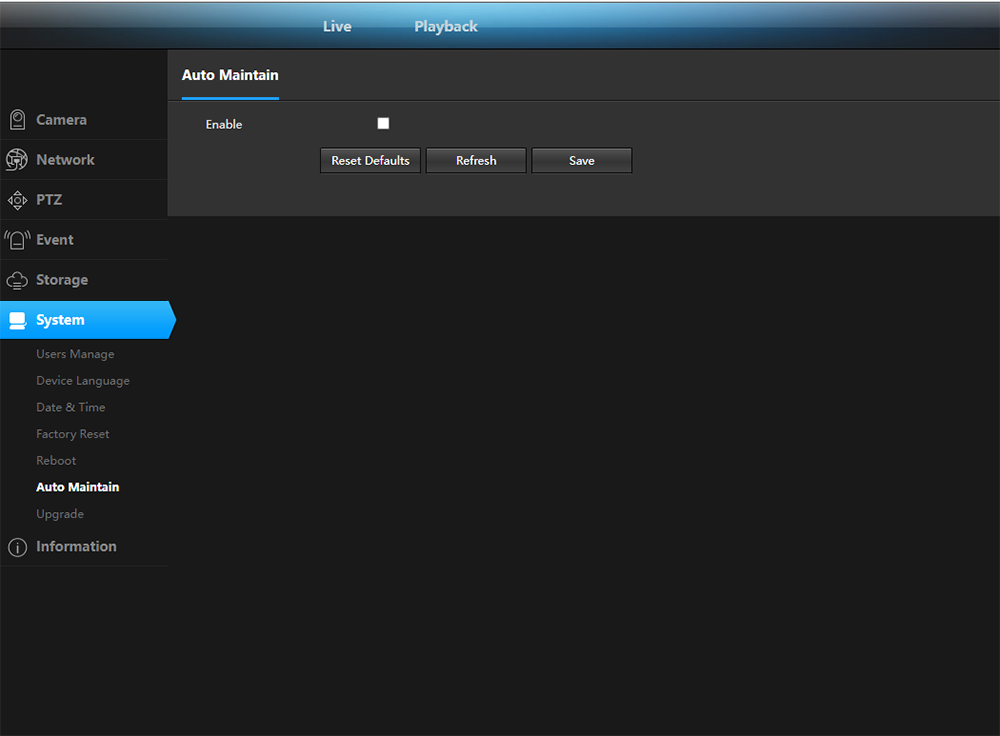1000x736 pixels.
Task: Open Users Manage settings
Action: pos(75,354)
